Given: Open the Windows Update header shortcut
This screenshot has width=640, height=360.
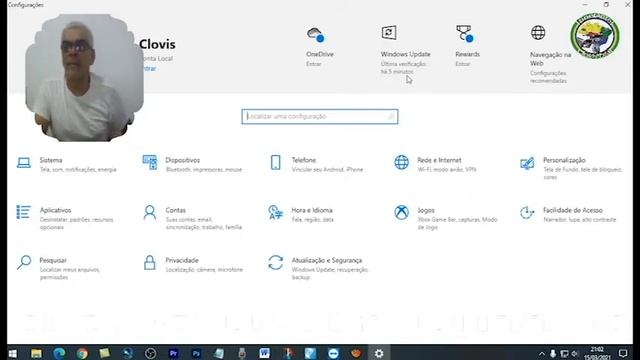Looking at the screenshot, I should pos(405,50).
